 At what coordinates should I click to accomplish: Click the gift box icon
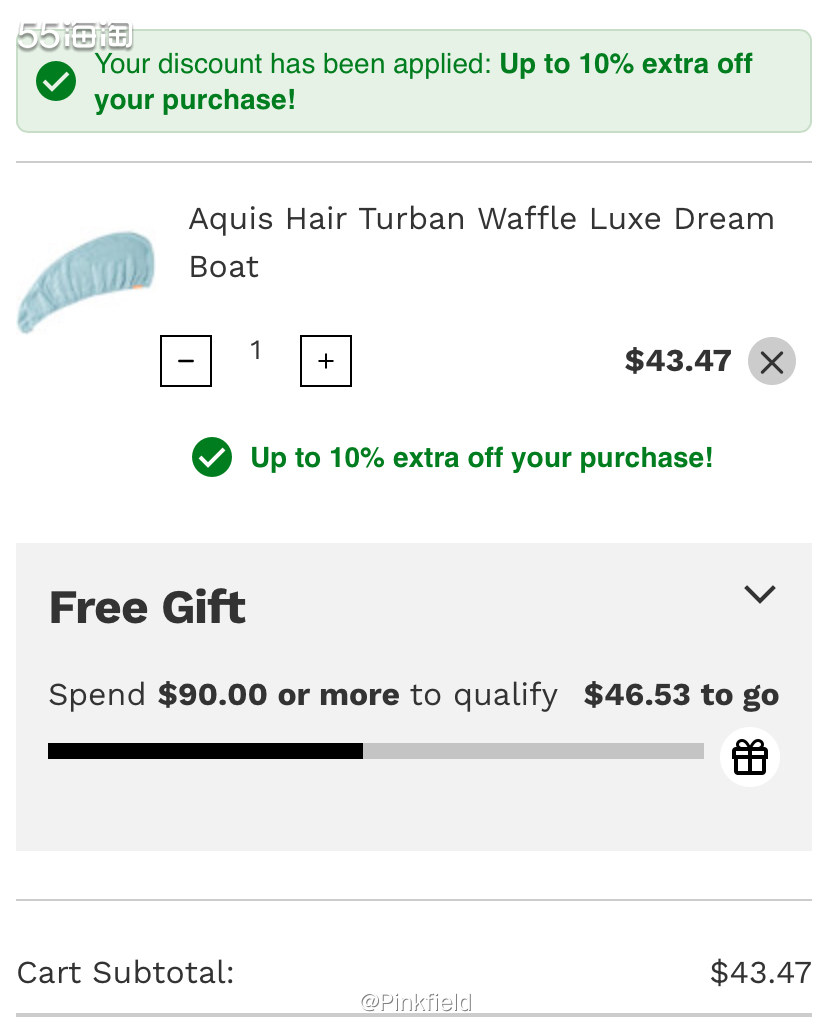(750, 757)
